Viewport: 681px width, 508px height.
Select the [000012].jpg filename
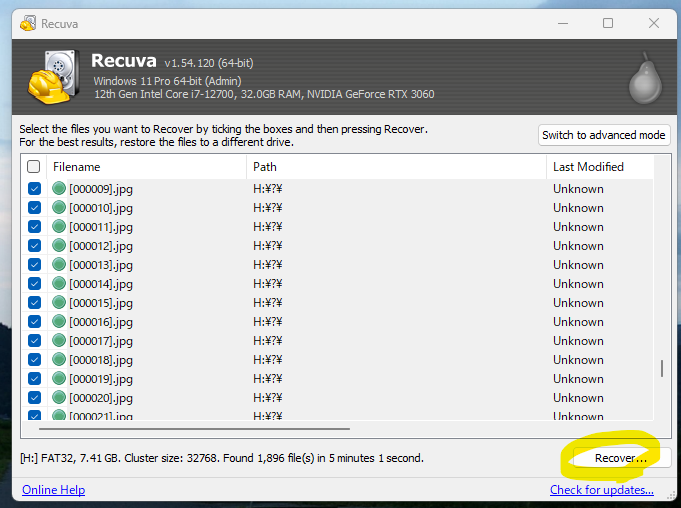coord(101,246)
